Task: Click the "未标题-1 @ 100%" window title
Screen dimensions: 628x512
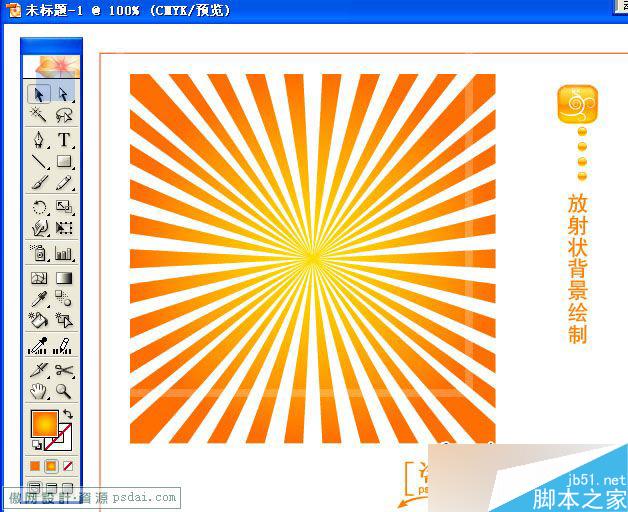Action: coord(82,10)
